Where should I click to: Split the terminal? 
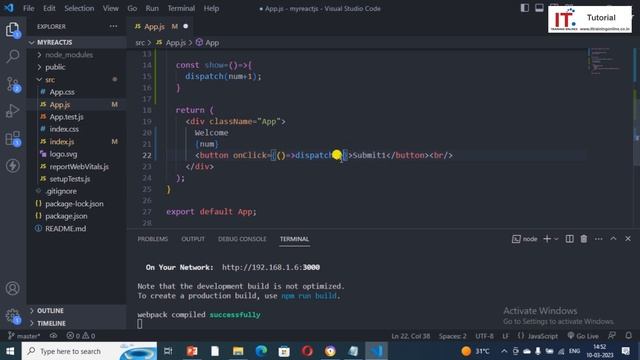[569, 239]
